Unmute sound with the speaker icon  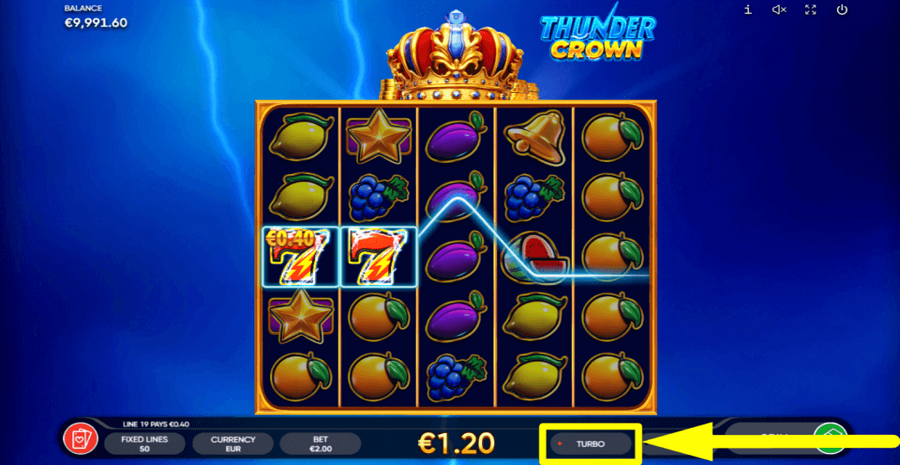[x=779, y=9]
